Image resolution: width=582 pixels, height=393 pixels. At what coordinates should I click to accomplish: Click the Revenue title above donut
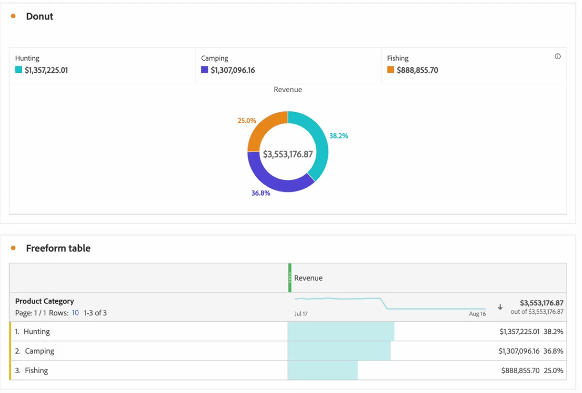click(x=288, y=89)
